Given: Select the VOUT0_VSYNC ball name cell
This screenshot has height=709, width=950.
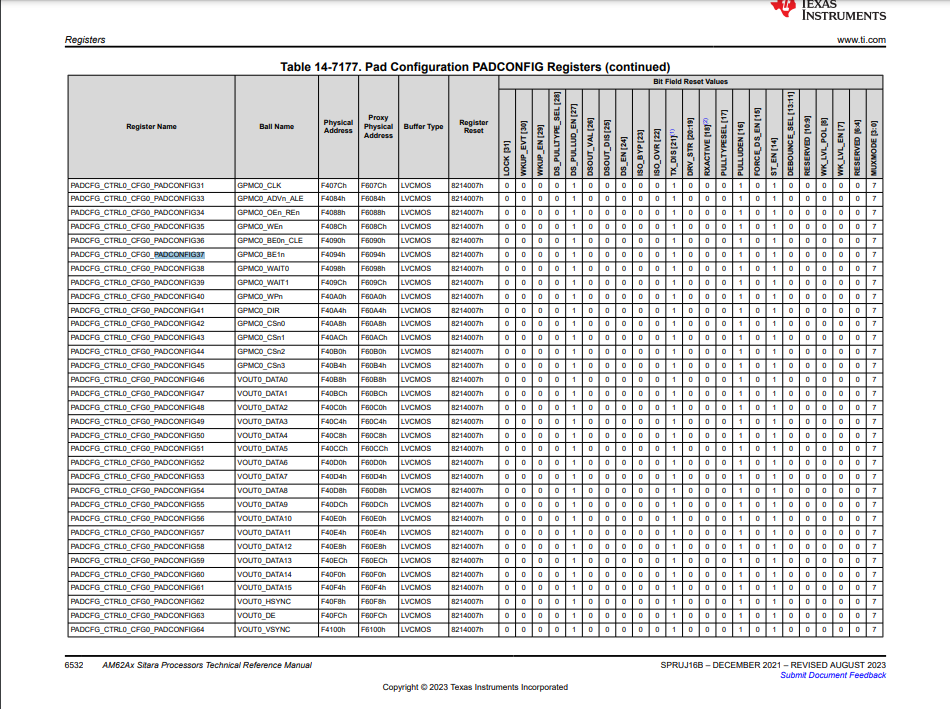Looking at the screenshot, I should click(x=276, y=630).
